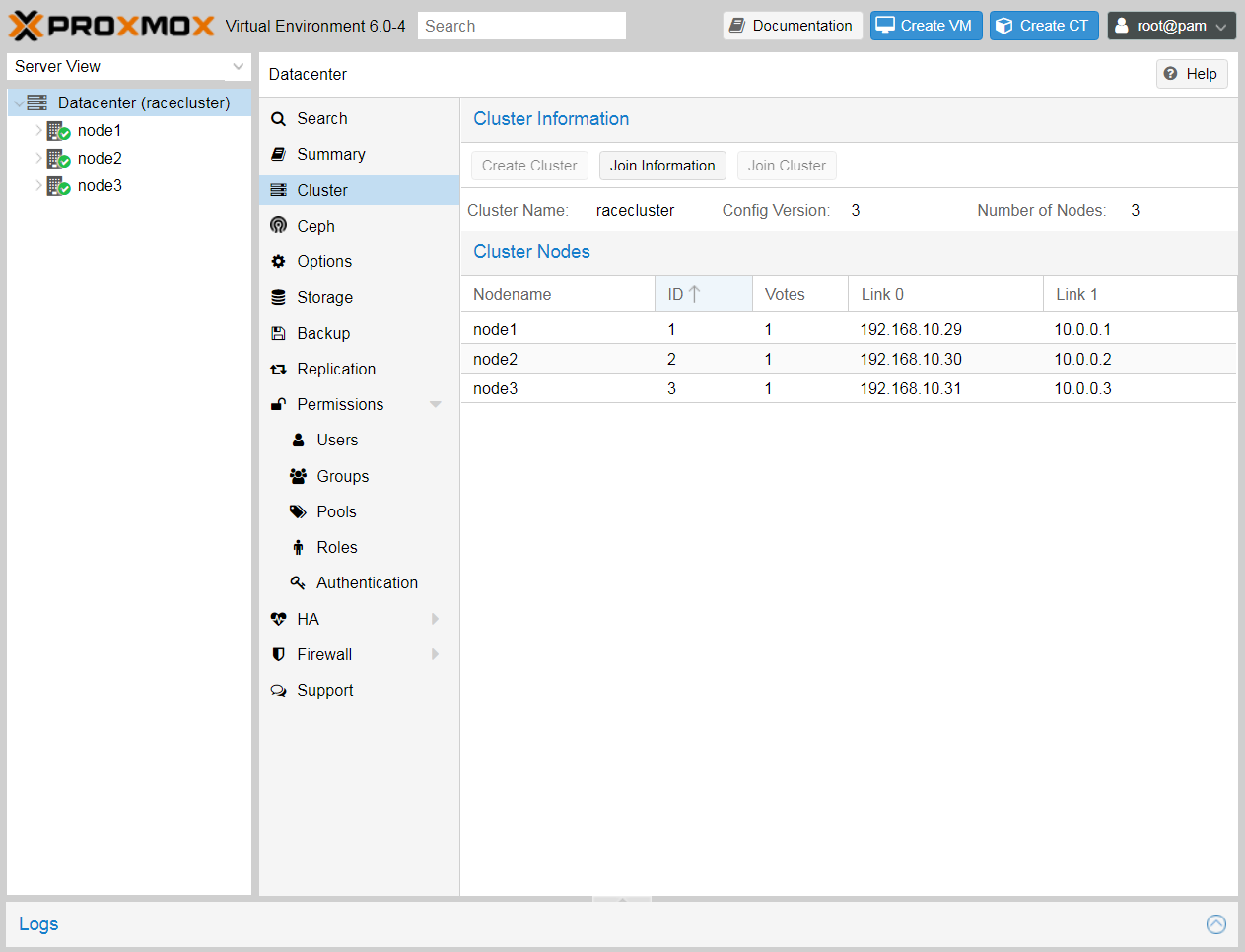
Task: Select the node1 row in Cluster Nodes
Action: pyautogui.click(x=849, y=329)
